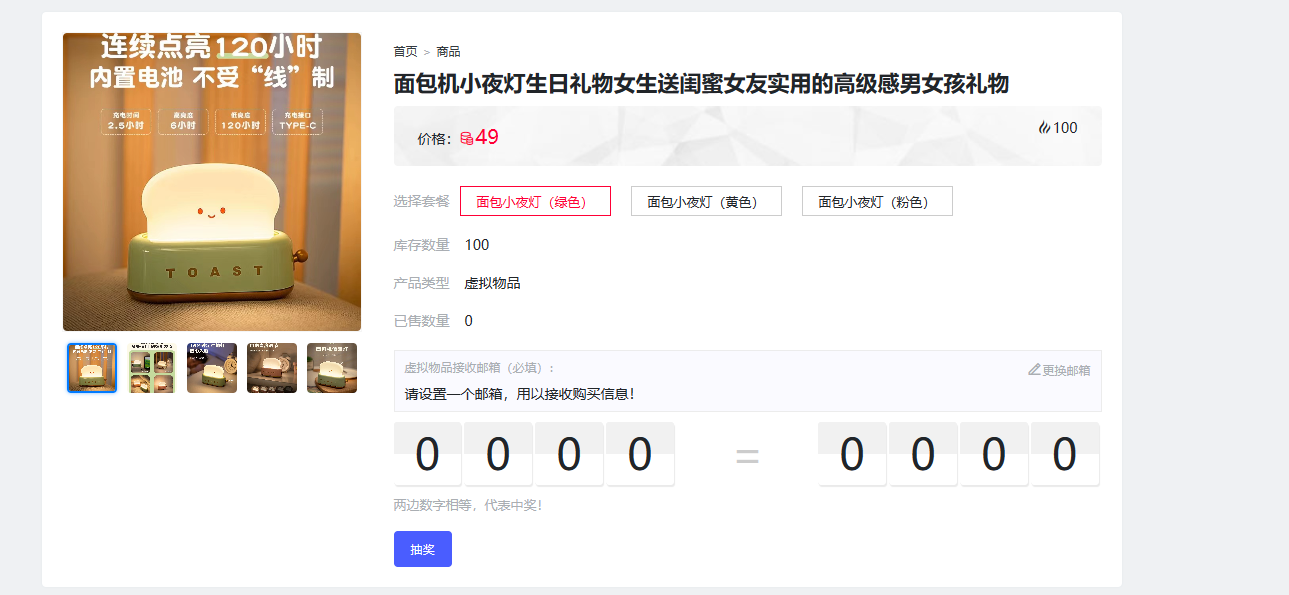The width and height of the screenshot is (1289, 595).
Task: Click the red coin icon beside price 49
Action: point(466,139)
